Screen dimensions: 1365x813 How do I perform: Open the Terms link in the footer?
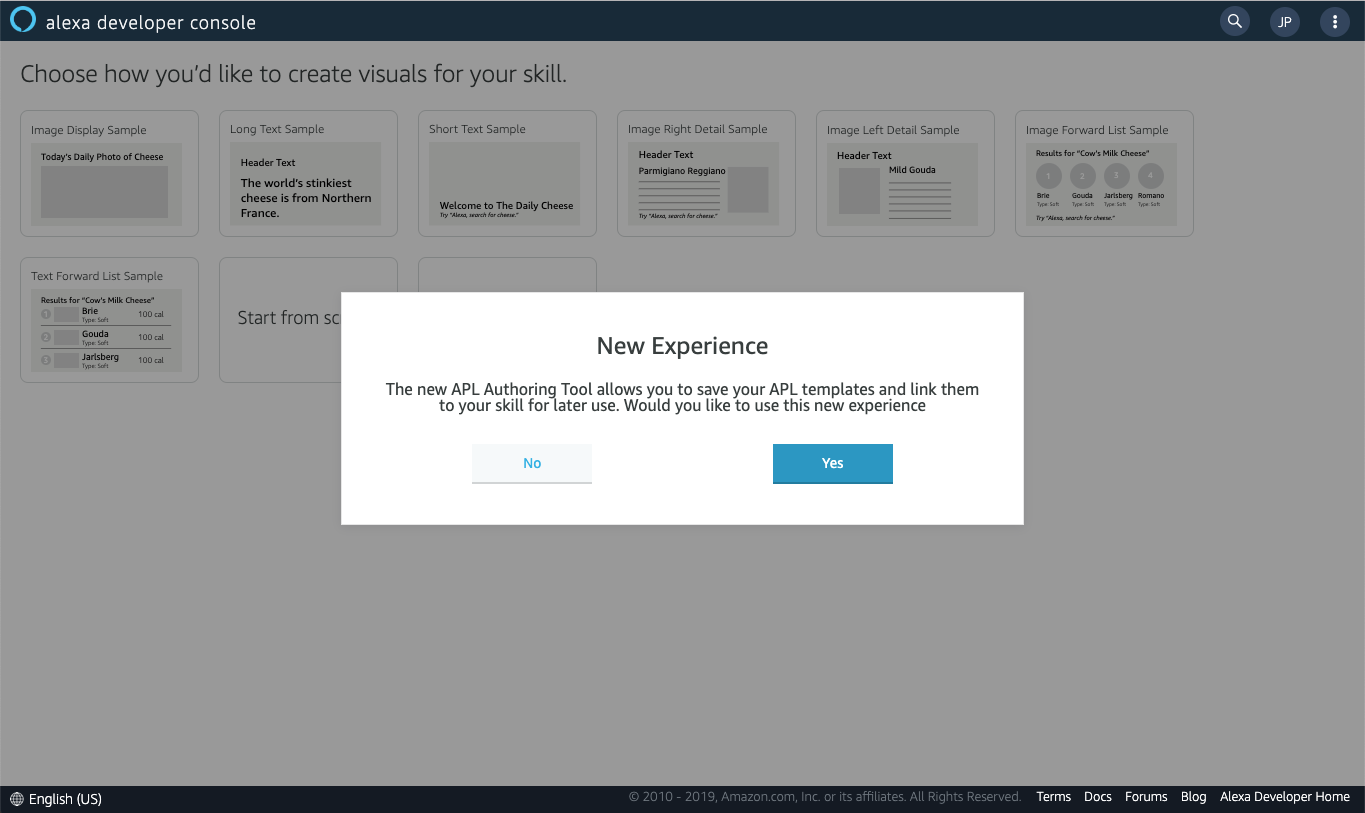(x=1053, y=796)
